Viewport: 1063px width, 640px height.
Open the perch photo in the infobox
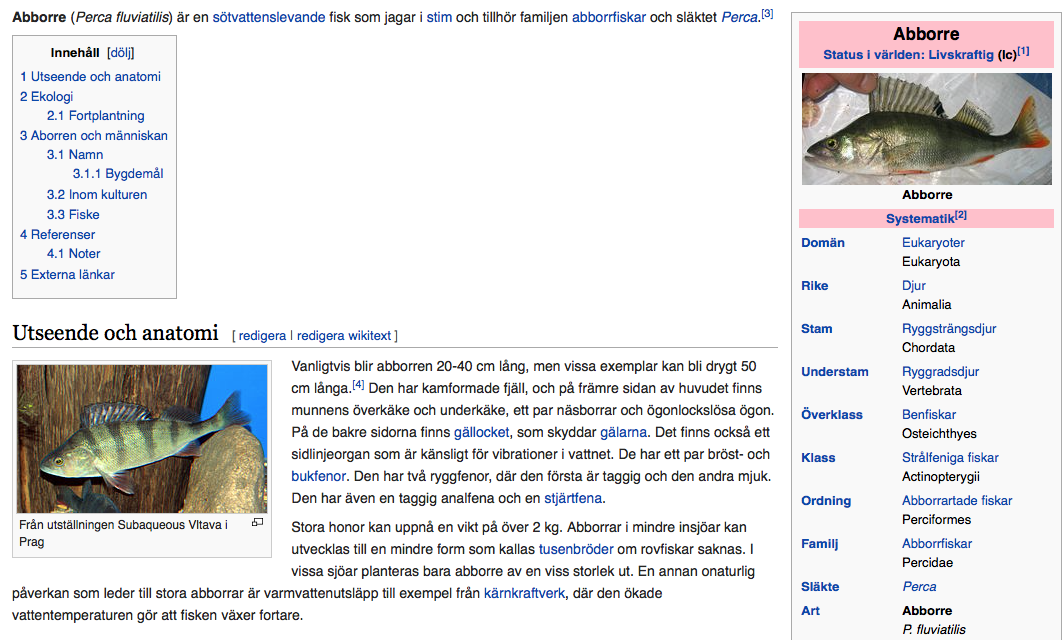[x=927, y=129]
